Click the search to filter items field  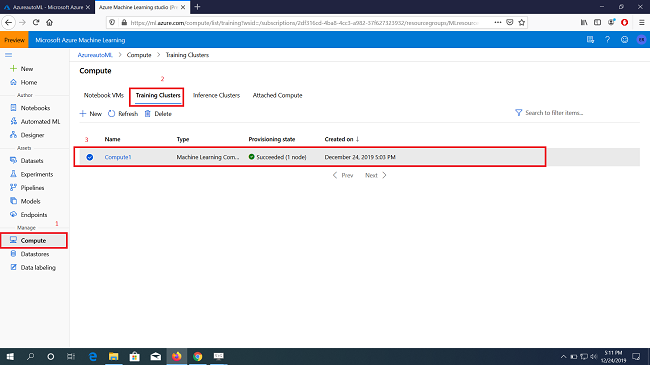tap(554, 112)
